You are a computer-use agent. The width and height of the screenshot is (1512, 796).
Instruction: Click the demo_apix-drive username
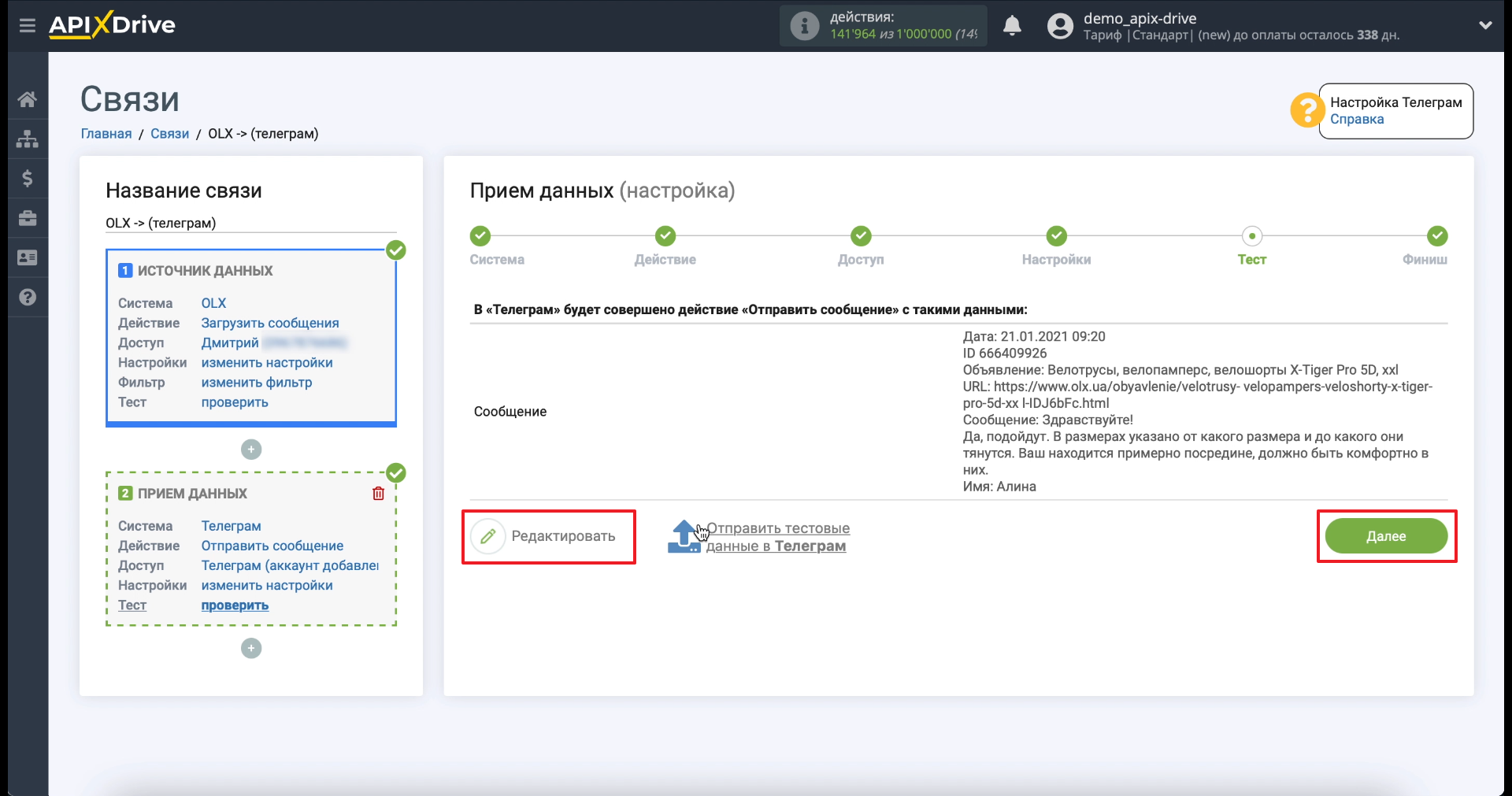pyautogui.click(x=1140, y=18)
